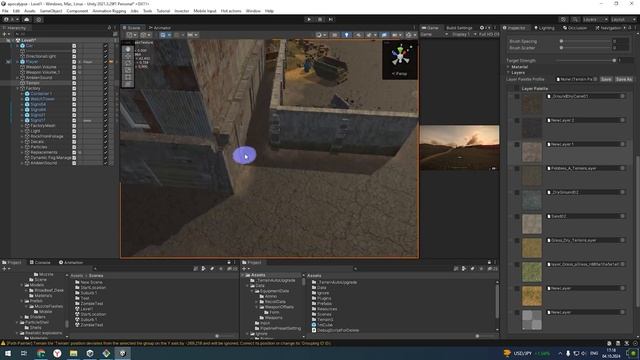Tick the checkbox of the first palette layer

pos(517,97)
